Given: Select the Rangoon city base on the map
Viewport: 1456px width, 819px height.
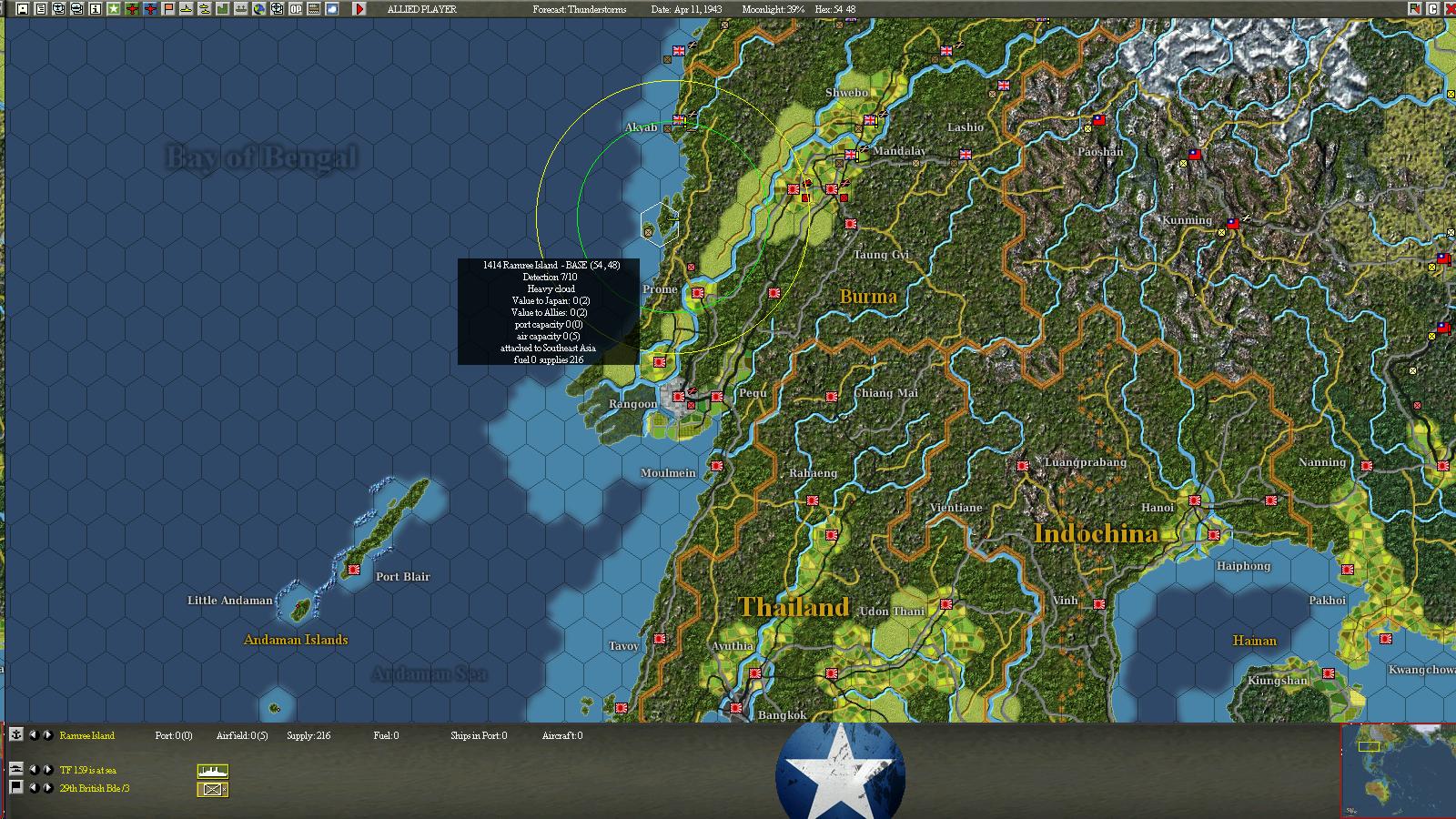Looking at the screenshot, I should click(678, 397).
